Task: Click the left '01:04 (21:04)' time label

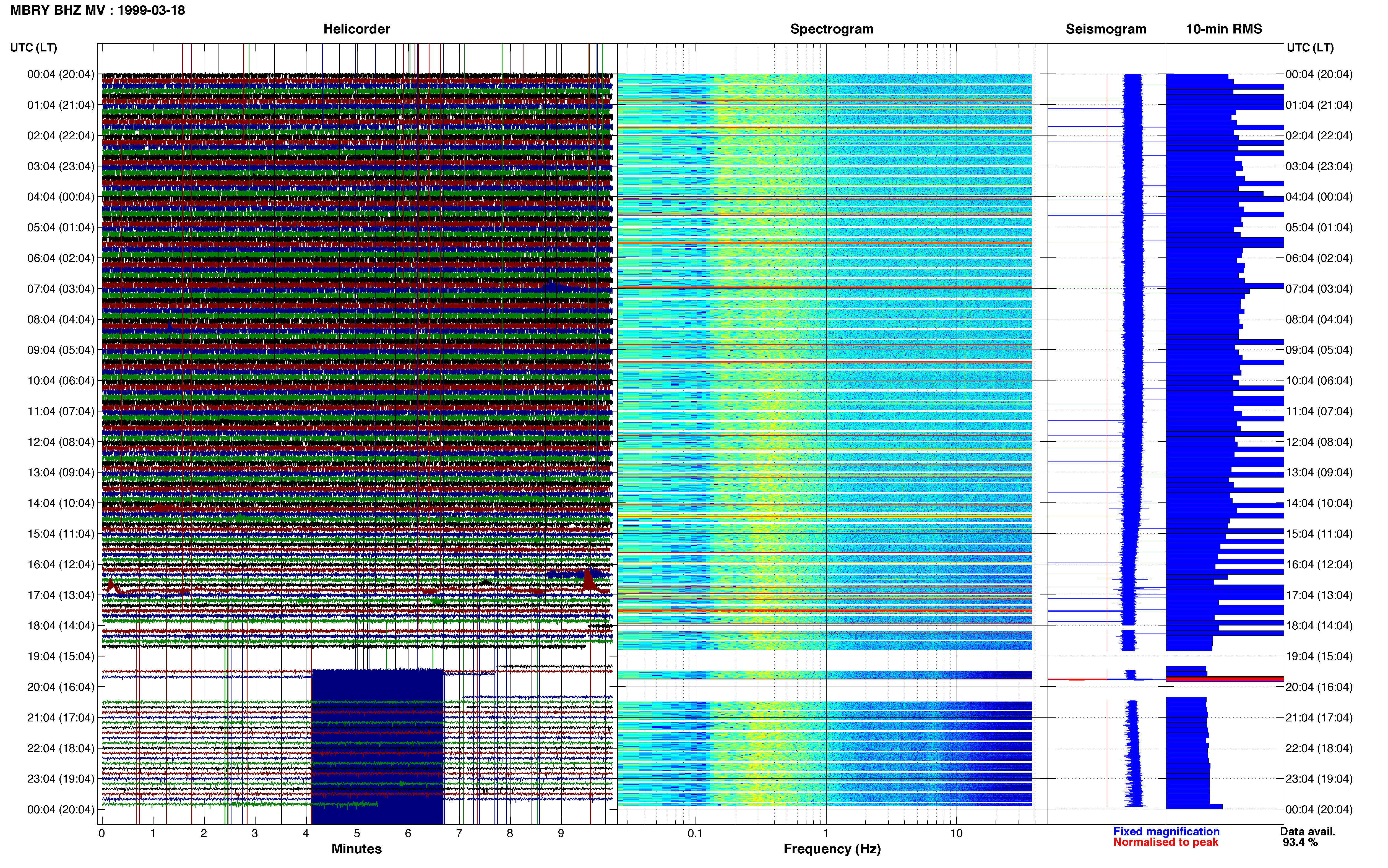Action: pos(61,105)
